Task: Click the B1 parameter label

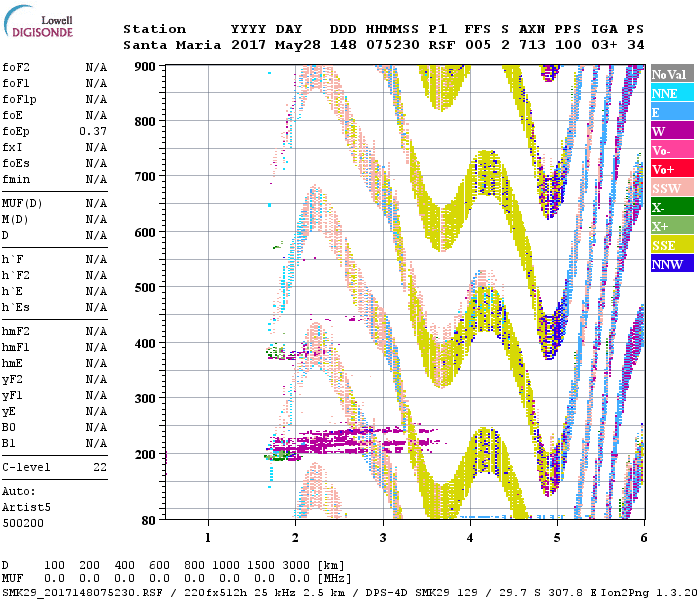Action: pyautogui.click(x=8, y=443)
